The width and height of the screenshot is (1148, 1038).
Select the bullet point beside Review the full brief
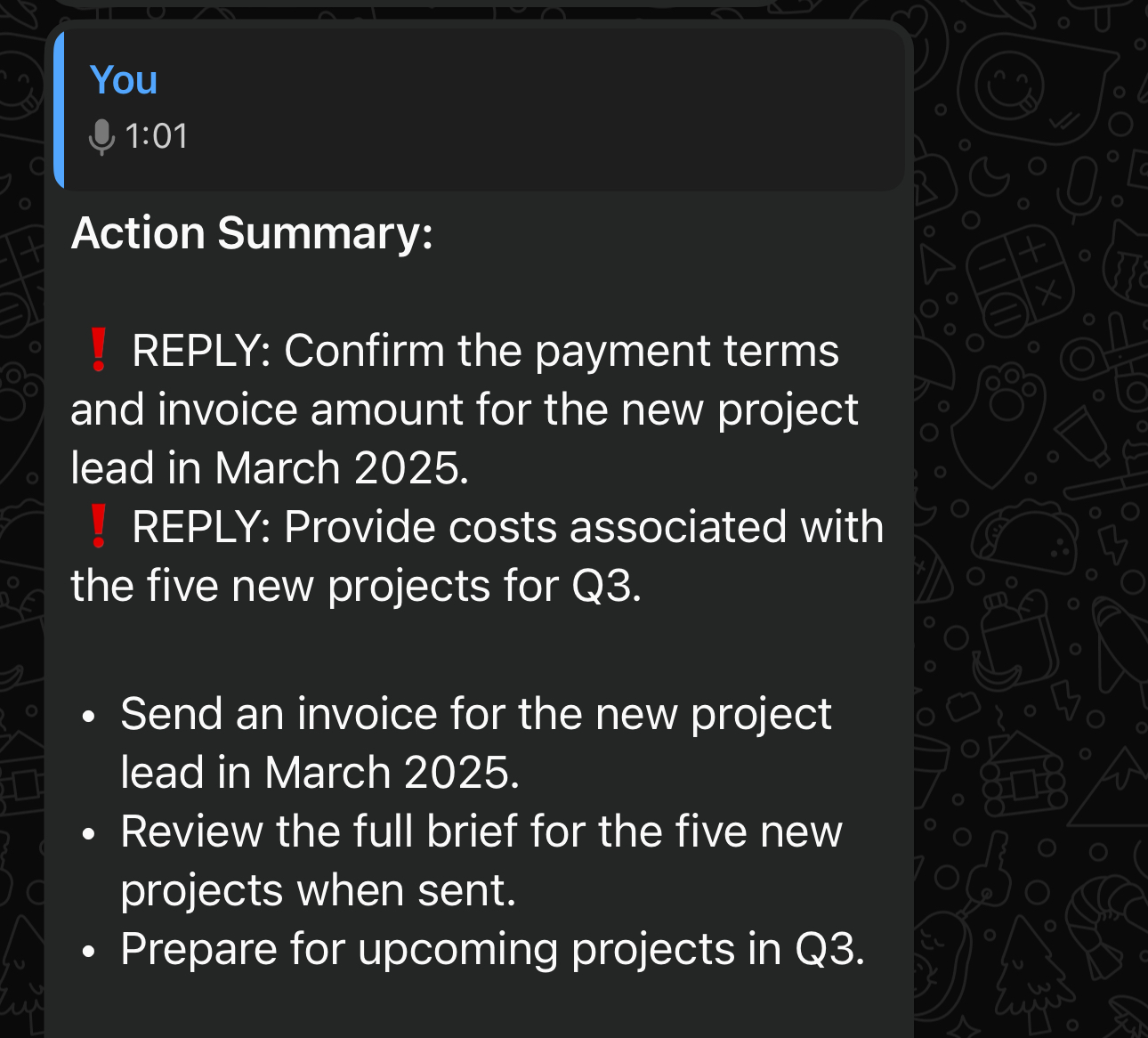coord(88,833)
